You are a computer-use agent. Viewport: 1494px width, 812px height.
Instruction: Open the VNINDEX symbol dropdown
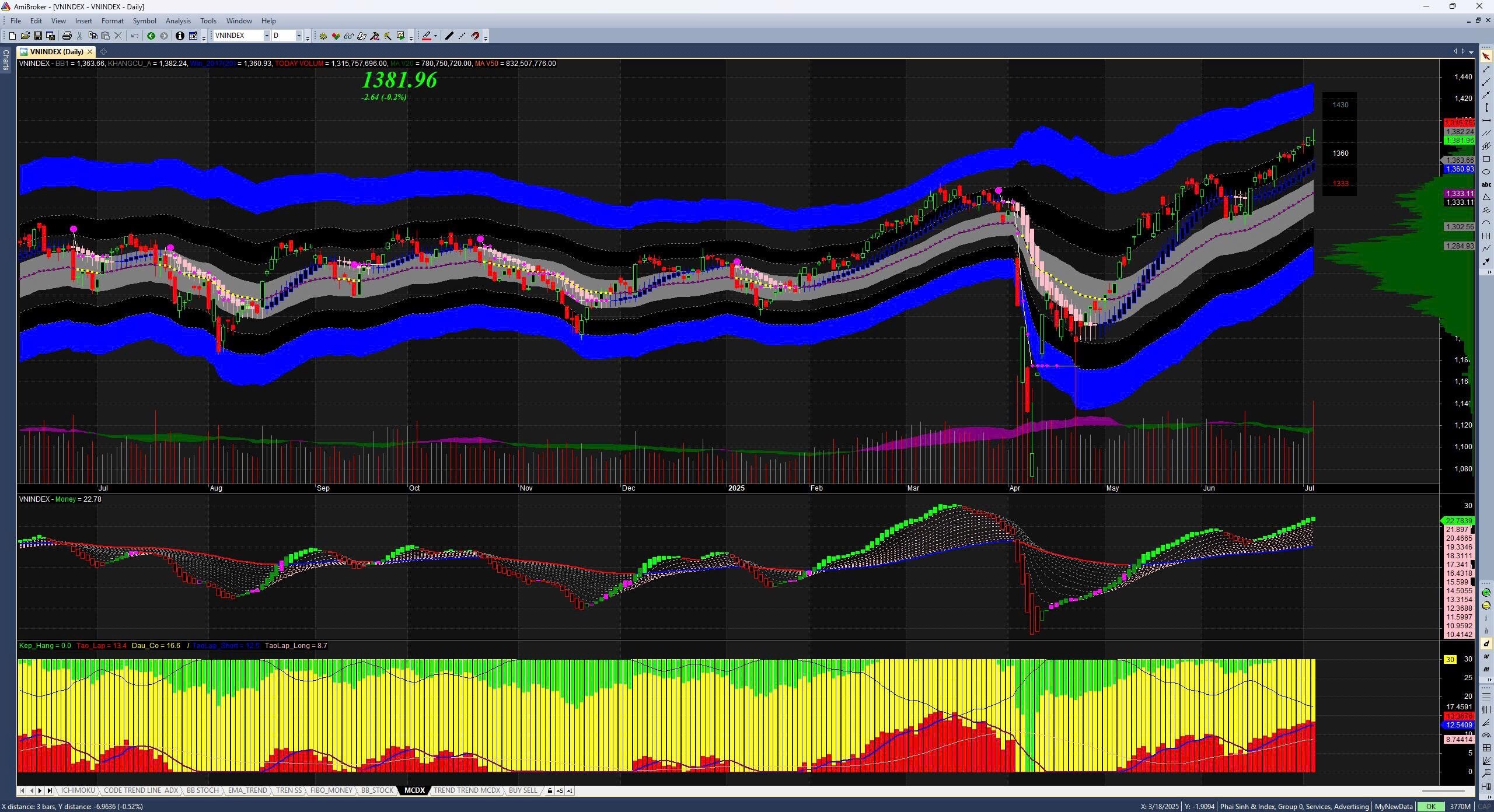[x=267, y=36]
